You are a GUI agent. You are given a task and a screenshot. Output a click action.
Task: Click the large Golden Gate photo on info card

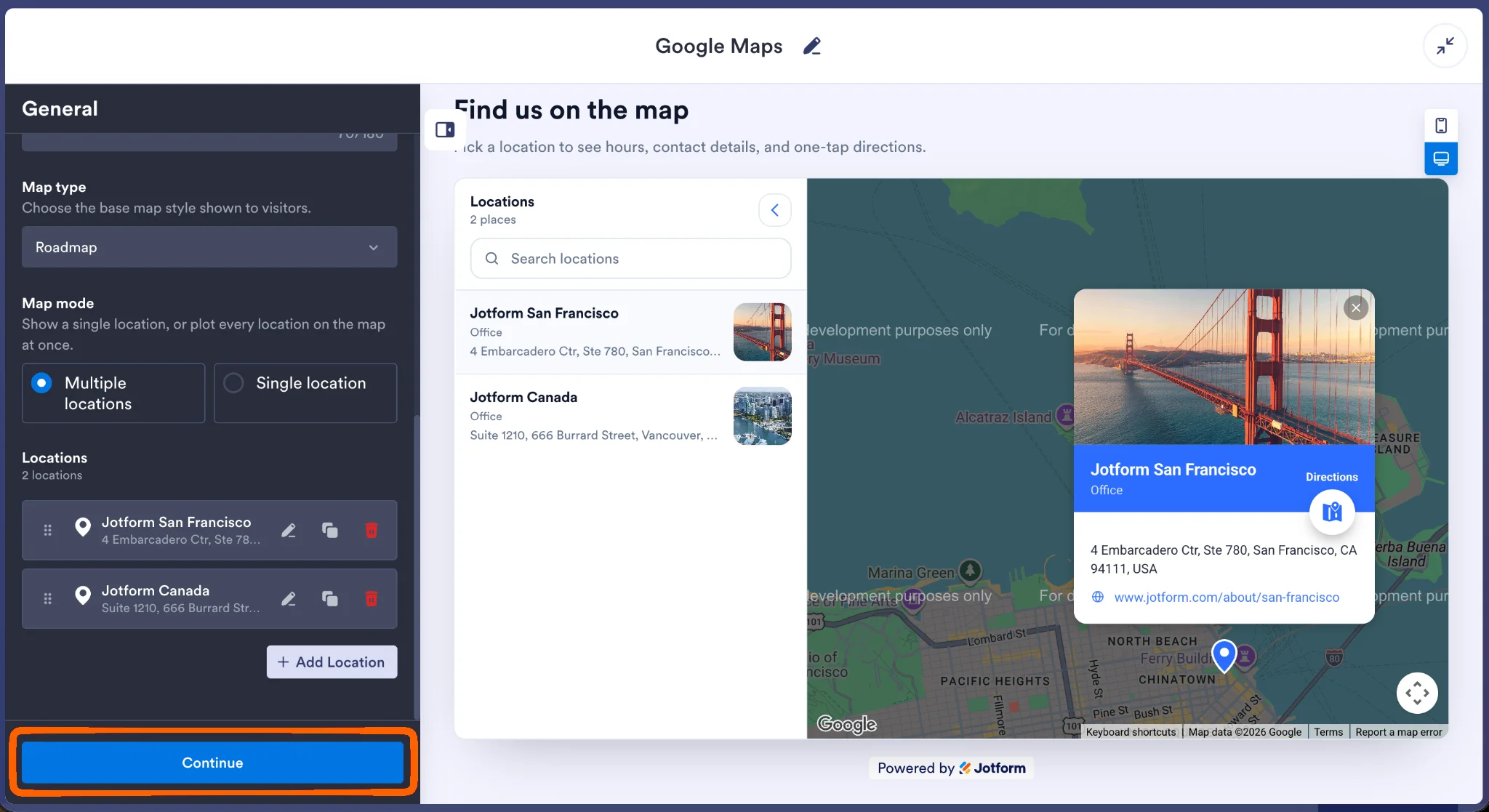(x=1224, y=366)
